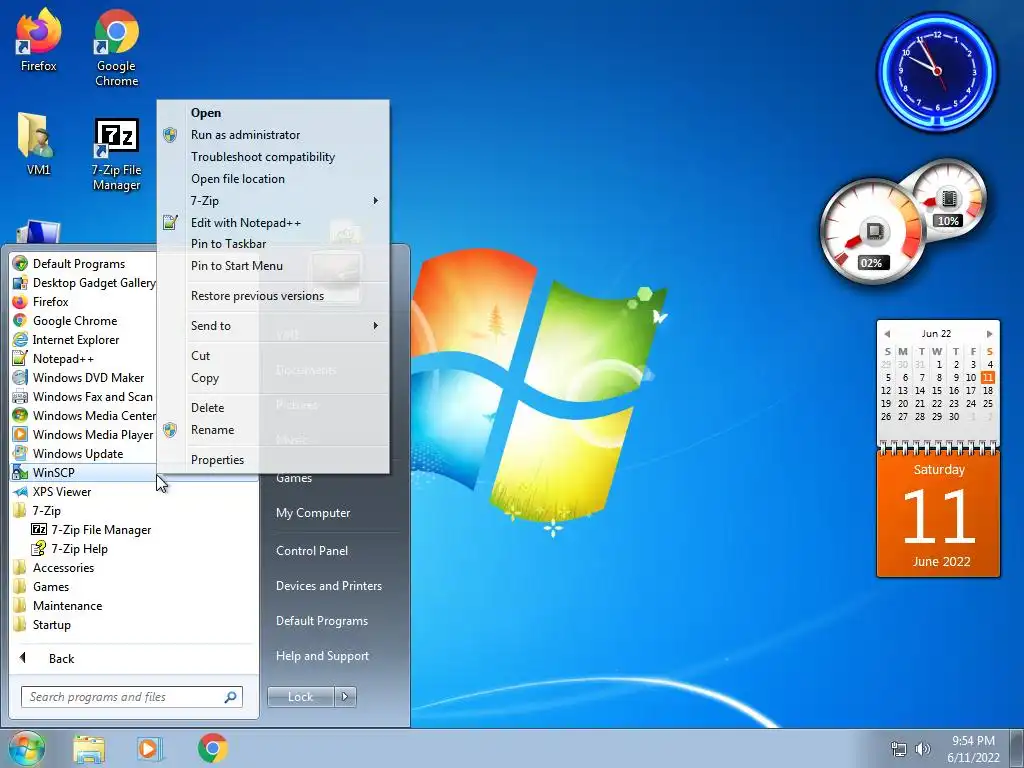Go to previous month in calendar gadget
Viewport: 1024px width, 768px height.
[887, 334]
